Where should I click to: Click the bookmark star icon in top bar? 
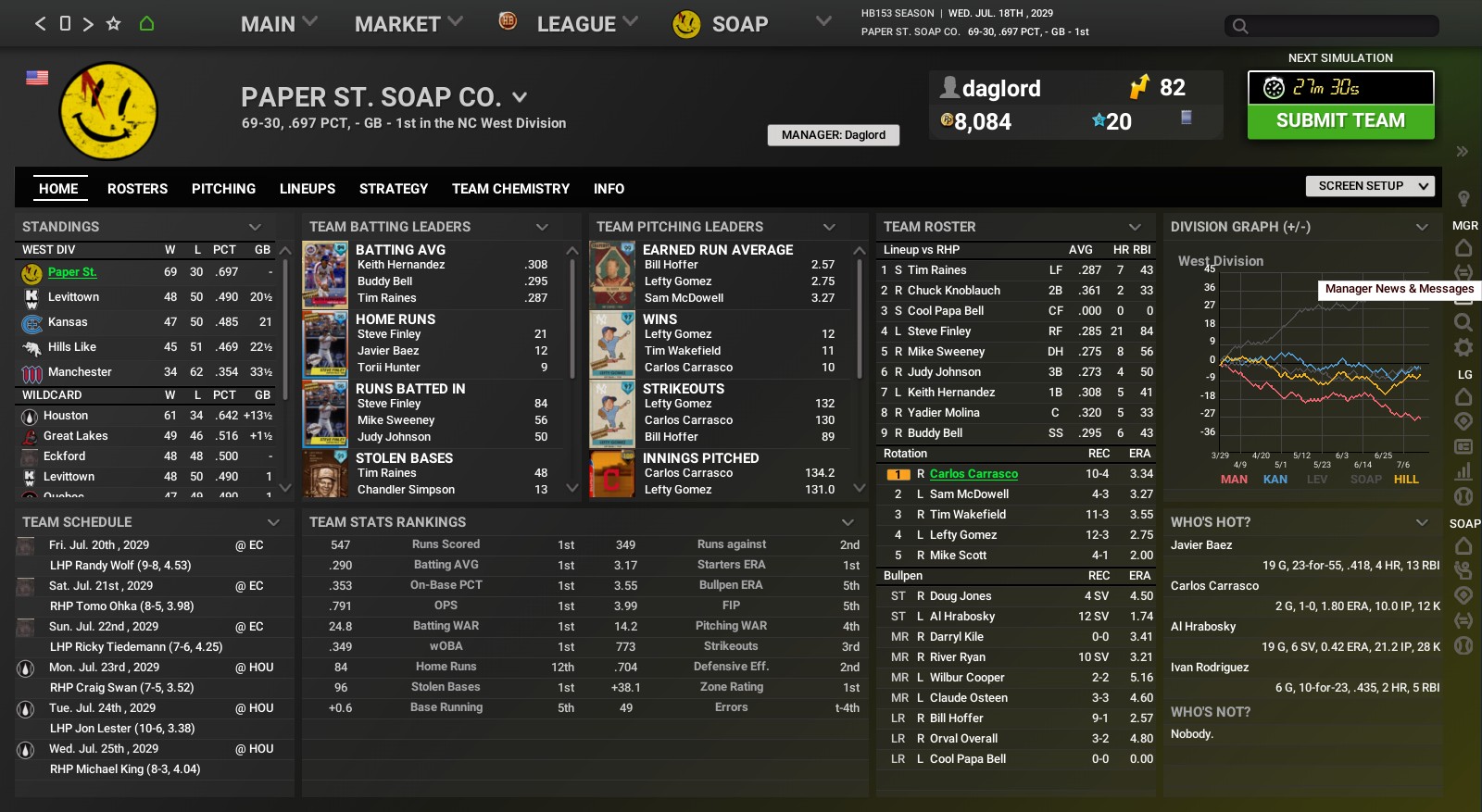point(113,23)
